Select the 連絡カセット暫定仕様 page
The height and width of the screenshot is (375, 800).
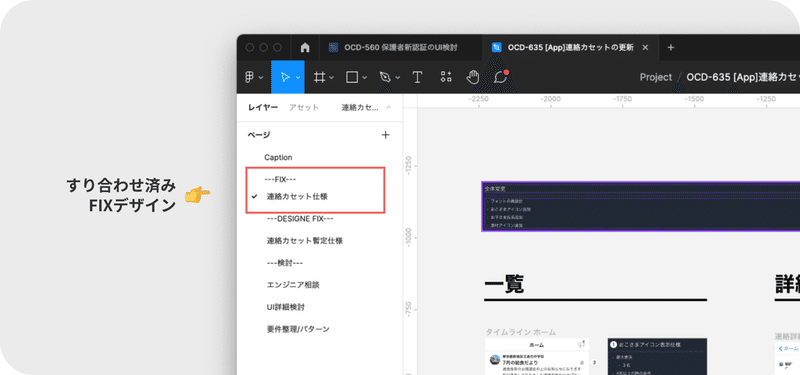coord(305,241)
